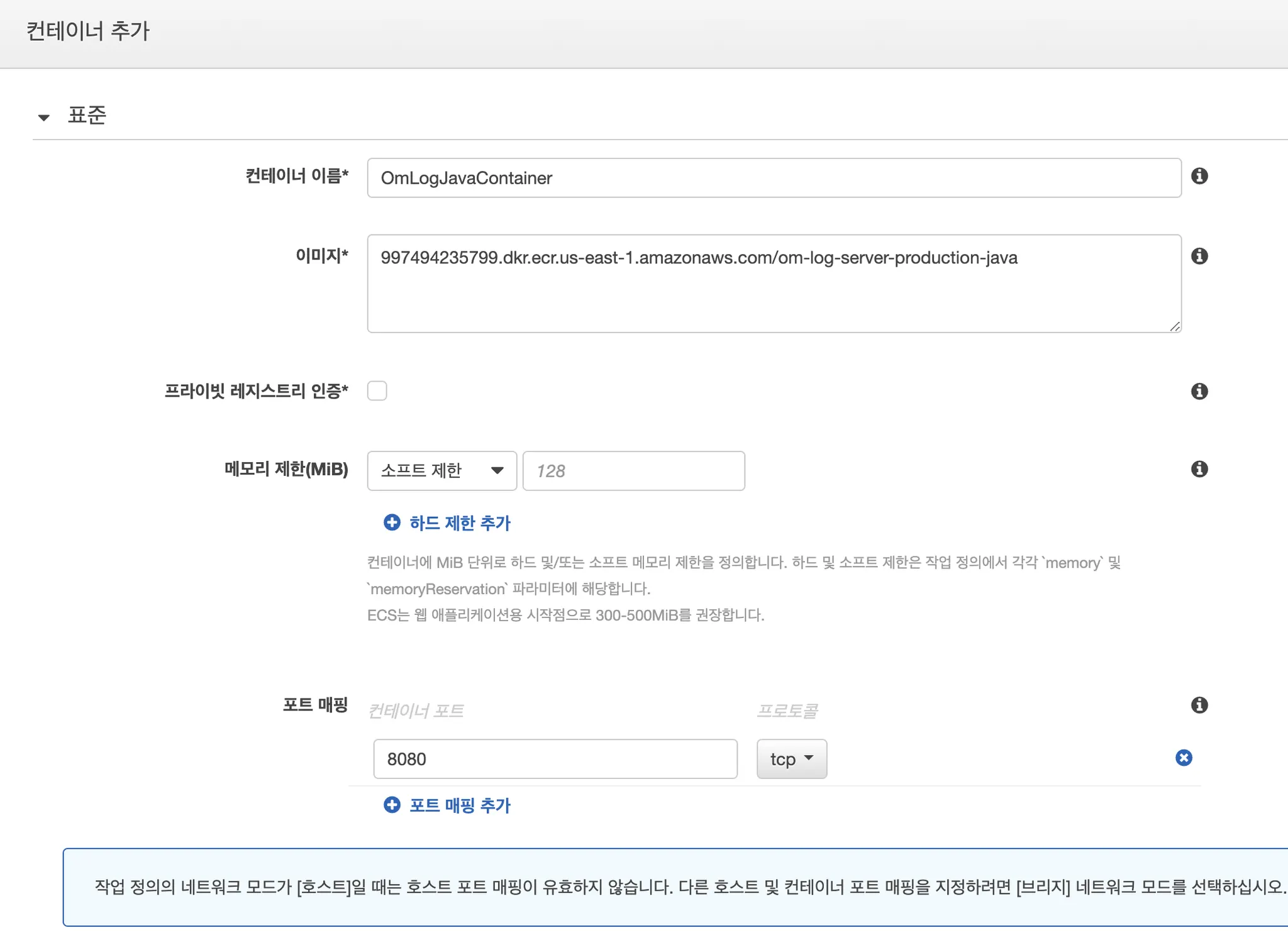Viewport: 1288px width, 933px height.
Task: Focus the container name OmLogJavaContainer field
Action: click(x=774, y=178)
